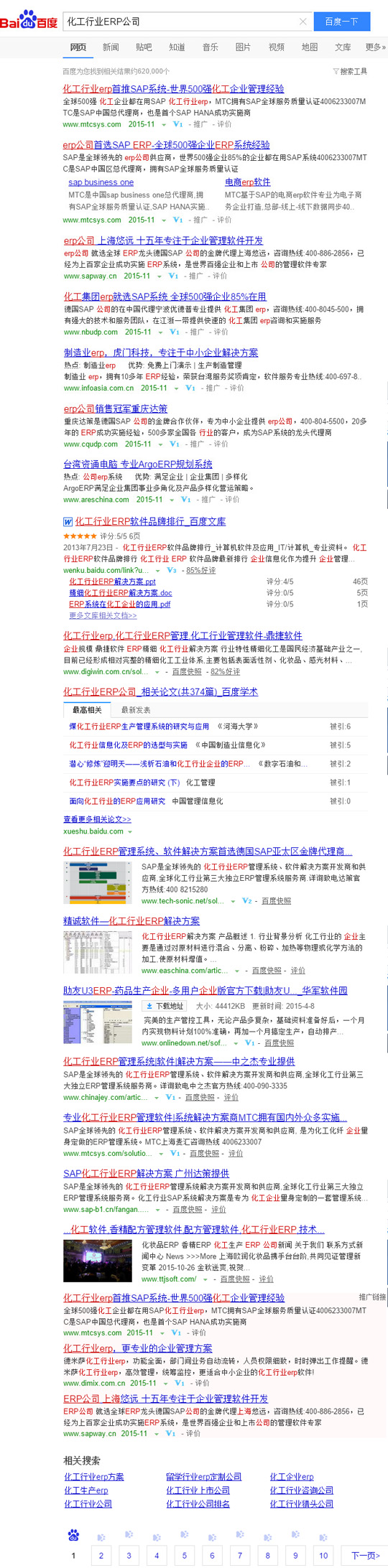Go to results page 3

coord(129,1555)
